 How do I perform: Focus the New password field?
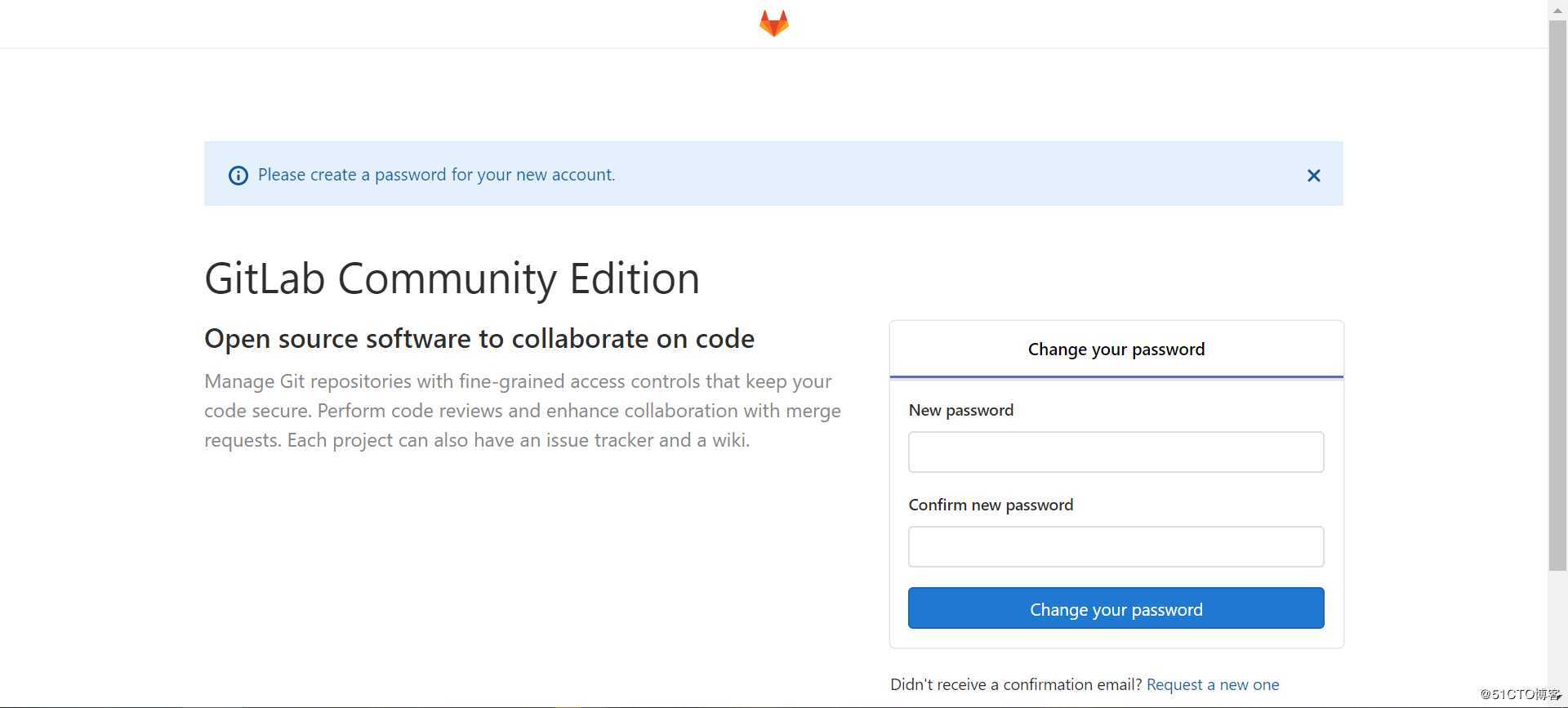tap(1116, 452)
